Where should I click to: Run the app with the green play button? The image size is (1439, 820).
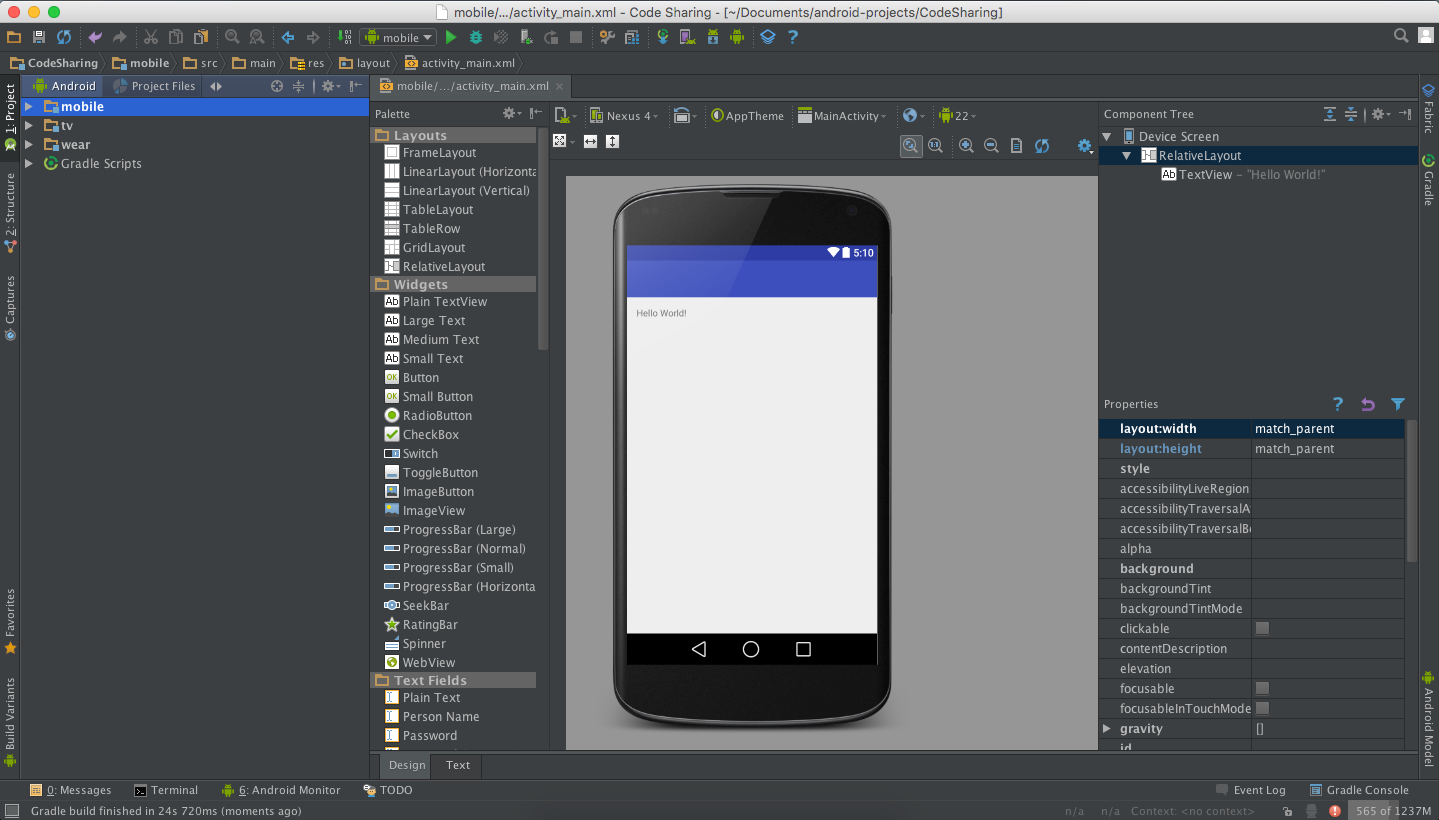[x=451, y=37]
